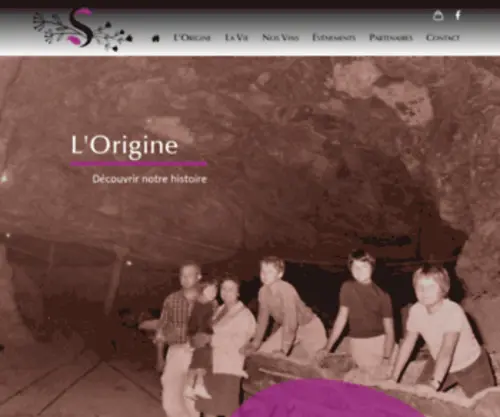Open the Facebook page icon

coord(458,15)
